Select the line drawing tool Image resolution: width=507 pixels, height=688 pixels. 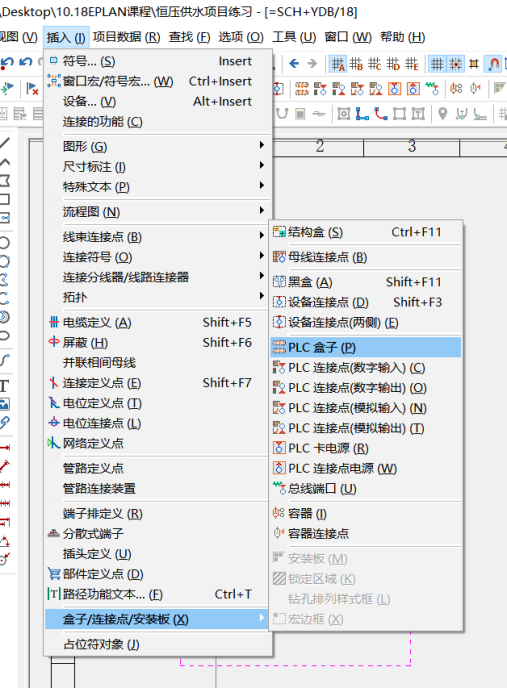(4, 143)
